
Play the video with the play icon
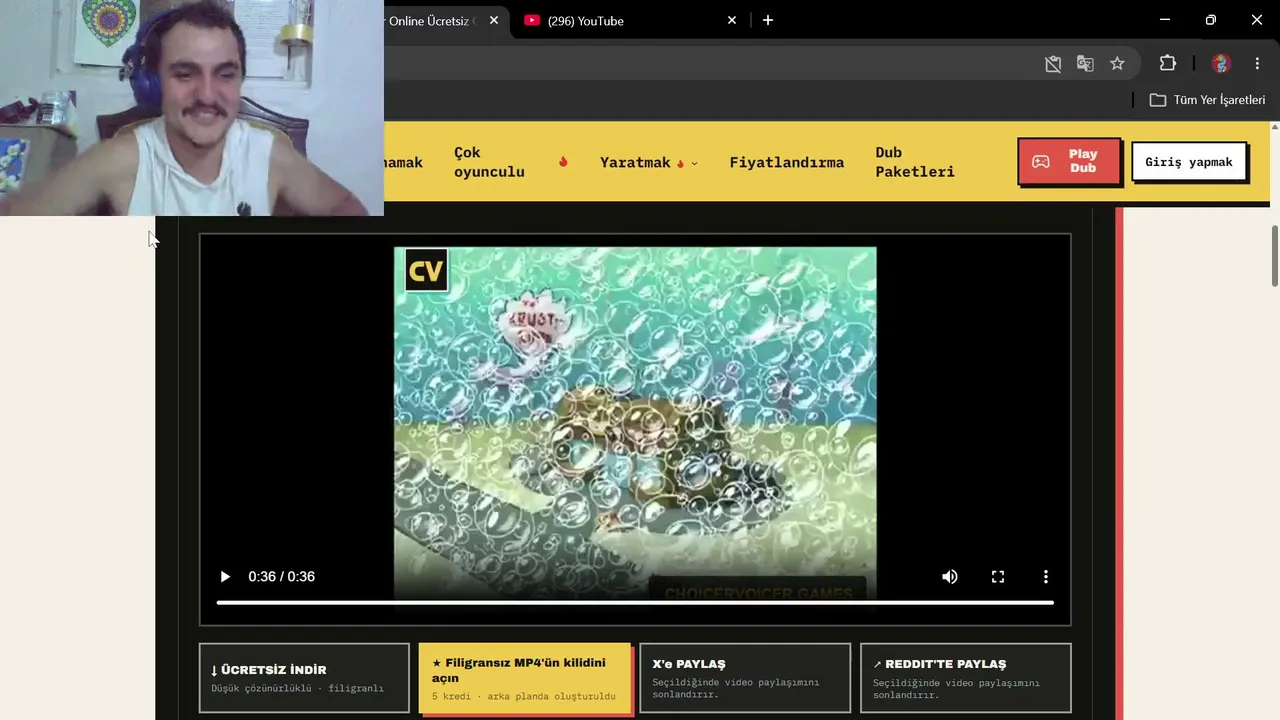coord(225,577)
